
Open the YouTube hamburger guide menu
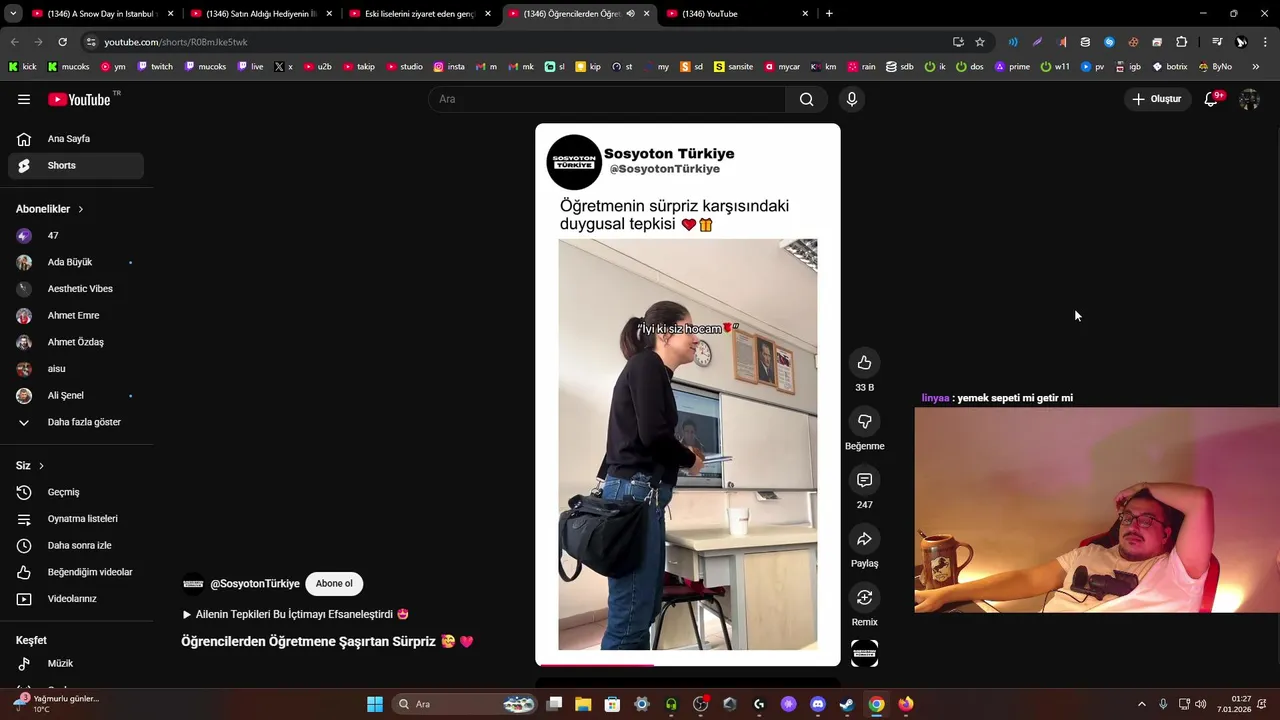(x=24, y=99)
